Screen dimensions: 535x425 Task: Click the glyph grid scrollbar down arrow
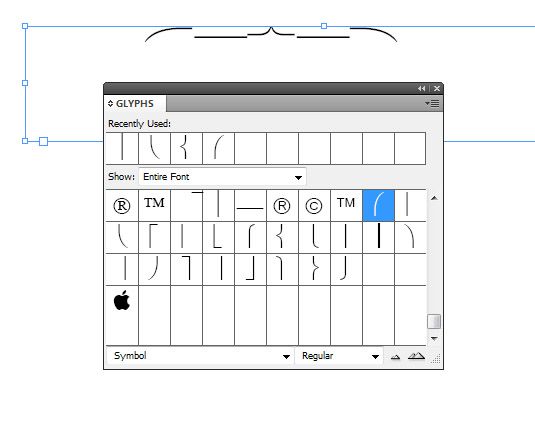coord(434,338)
